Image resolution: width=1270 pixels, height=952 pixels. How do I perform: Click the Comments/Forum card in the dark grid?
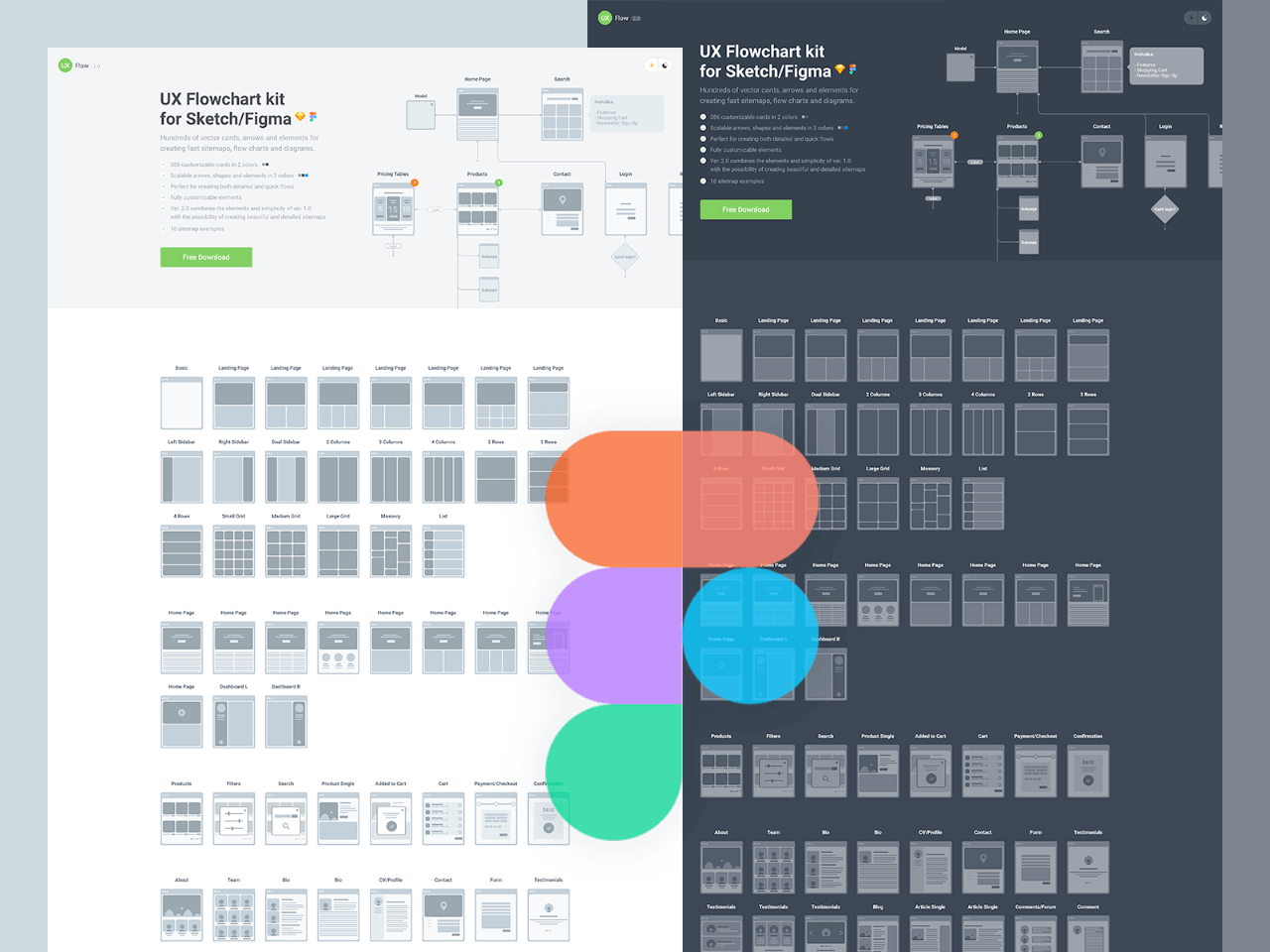click(x=1036, y=934)
